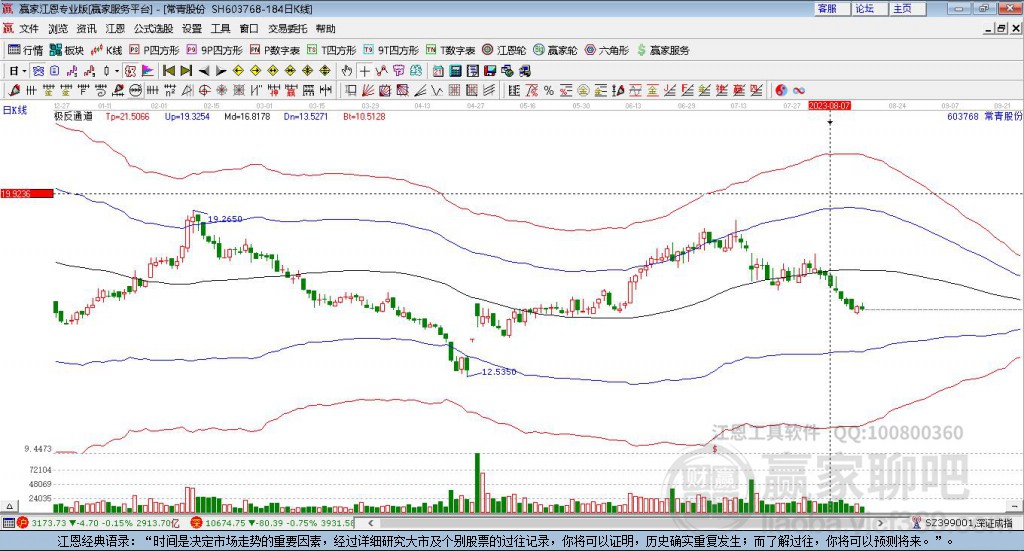
Task: Click the last yellow diamond icon
Action: 325,71
